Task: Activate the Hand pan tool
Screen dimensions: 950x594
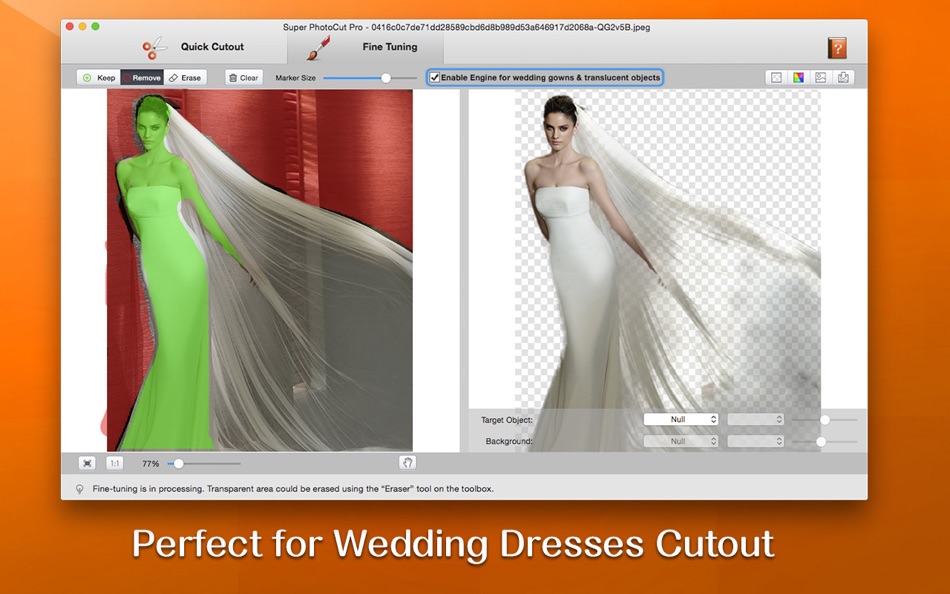Action: [407, 463]
